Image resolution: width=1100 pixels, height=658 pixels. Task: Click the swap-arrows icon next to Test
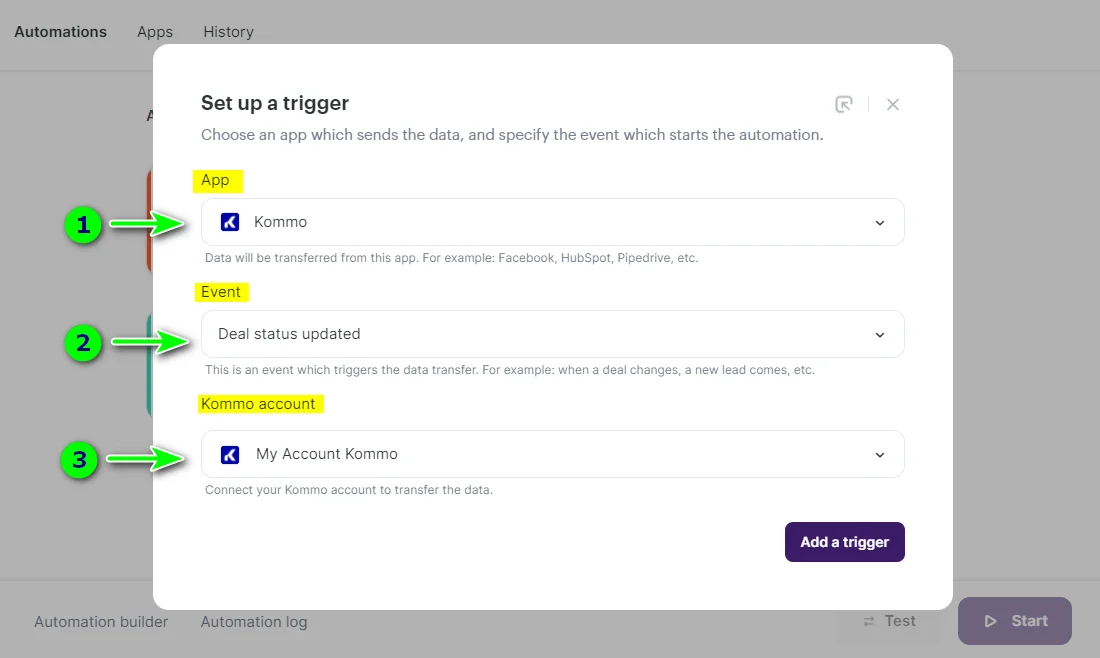[868, 620]
